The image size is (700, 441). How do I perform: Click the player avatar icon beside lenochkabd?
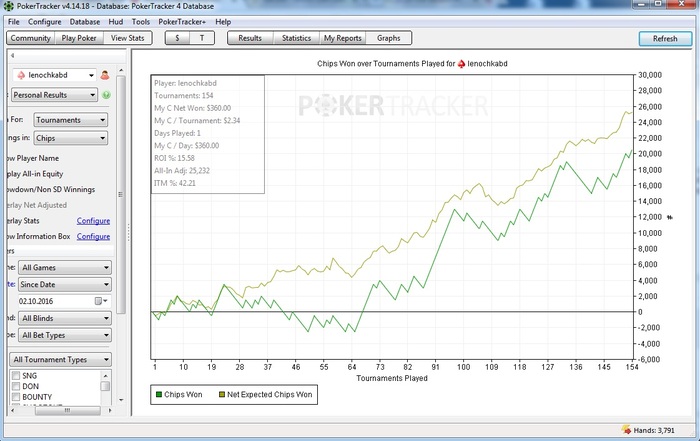pyautogui.click(x=105, y=75)
